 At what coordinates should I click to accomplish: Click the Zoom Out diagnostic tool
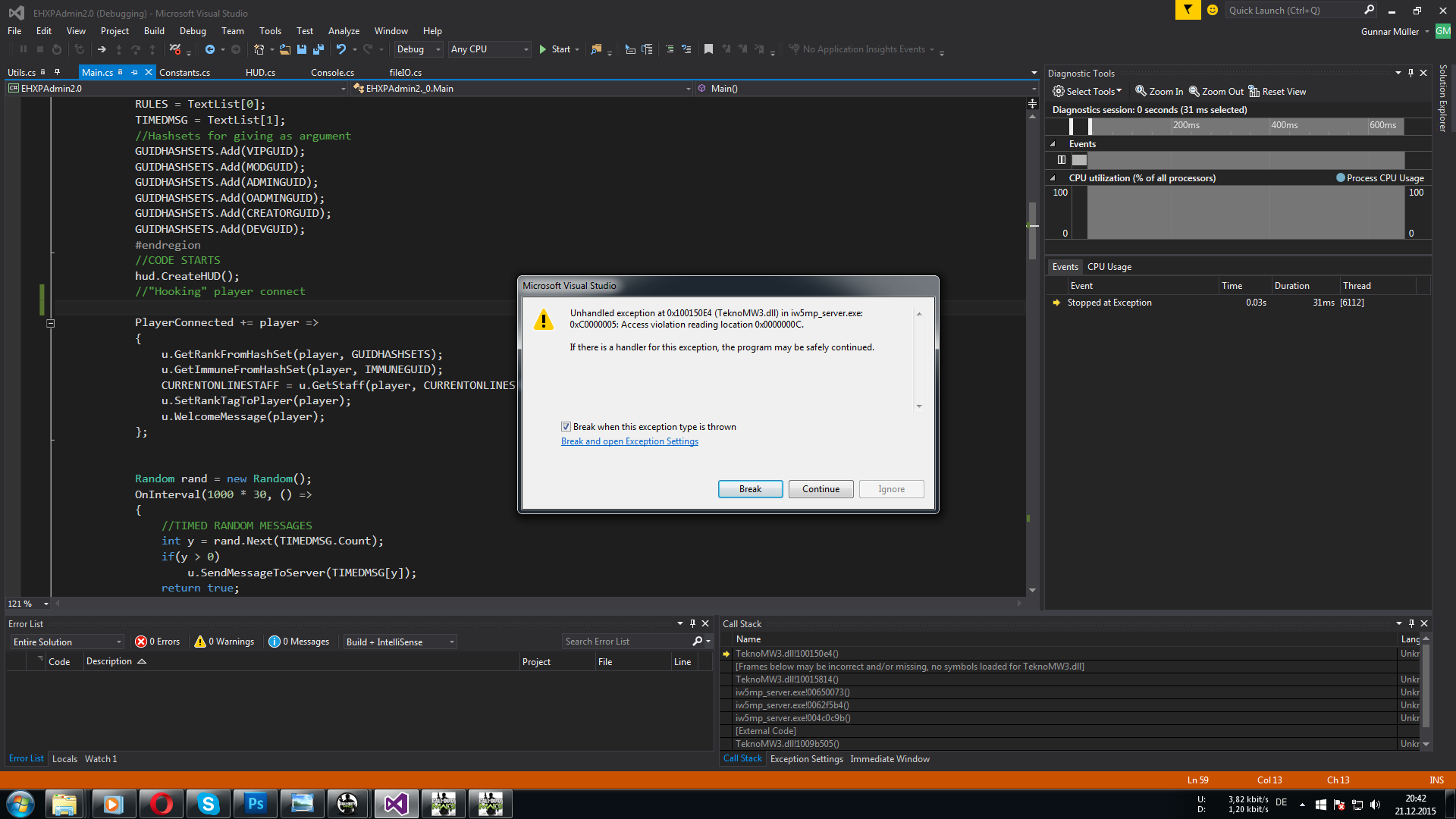click(1216, 92)
